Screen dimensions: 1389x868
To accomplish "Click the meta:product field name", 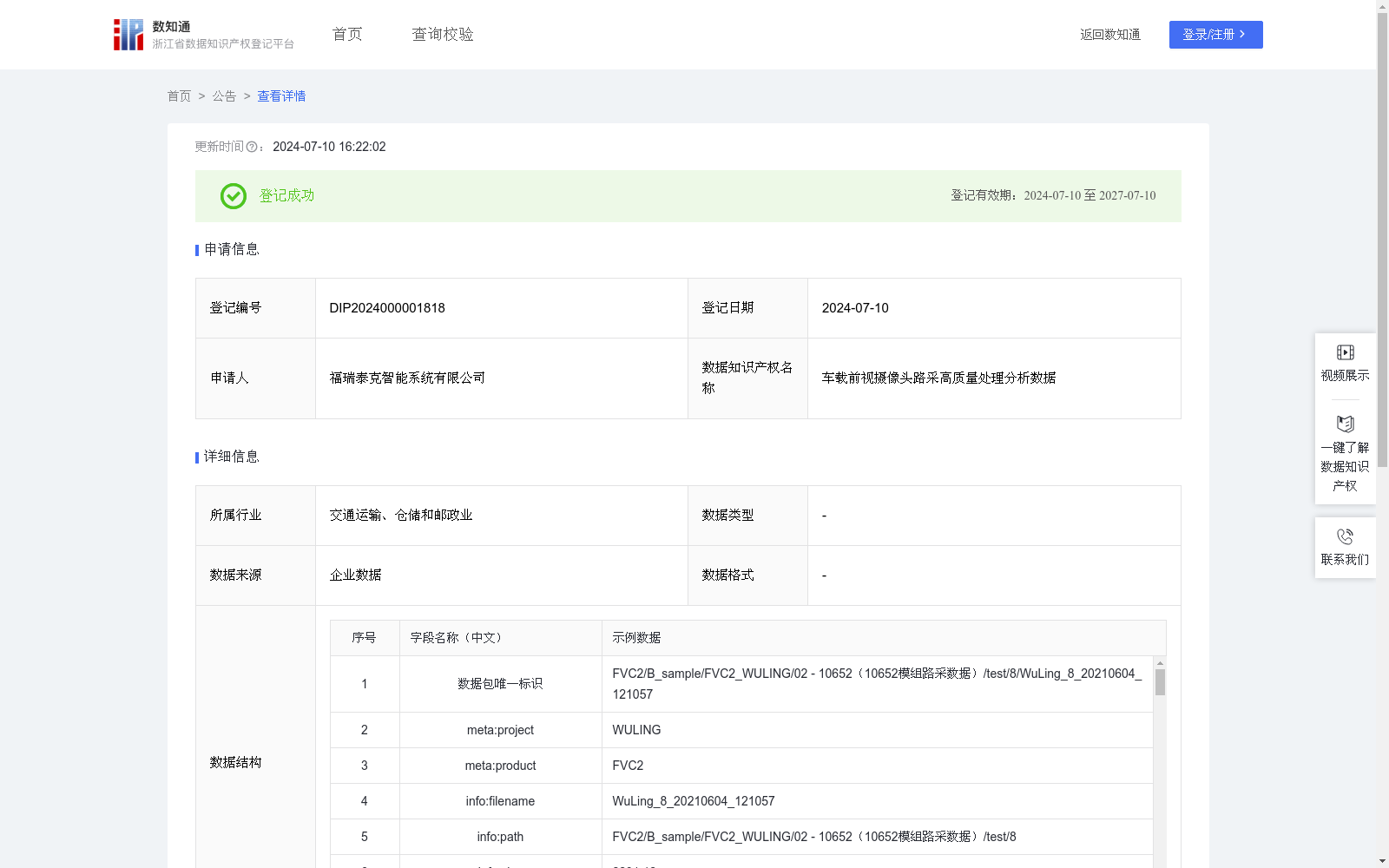I will coord(500,766).
